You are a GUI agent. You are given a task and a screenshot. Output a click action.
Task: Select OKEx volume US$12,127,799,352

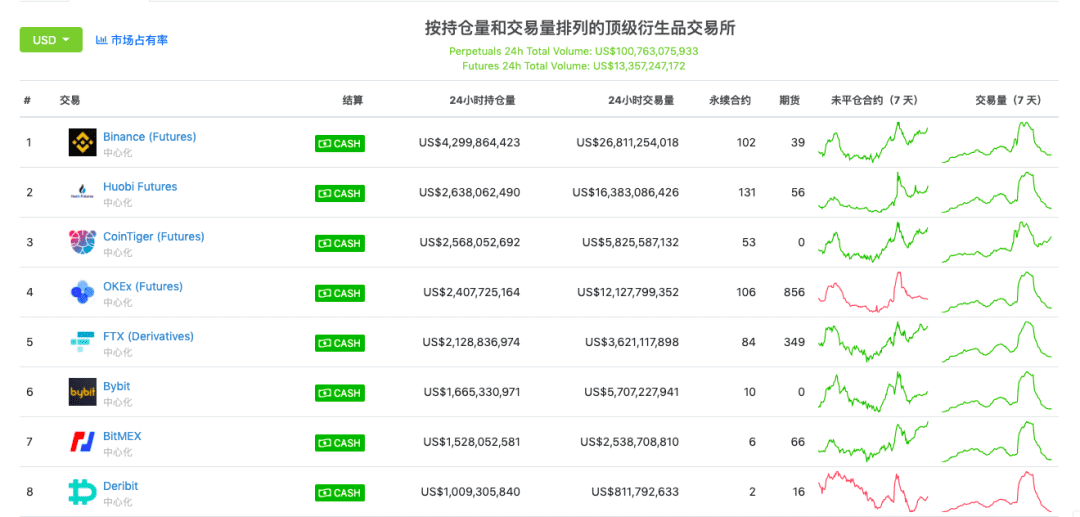pos(627,293)
